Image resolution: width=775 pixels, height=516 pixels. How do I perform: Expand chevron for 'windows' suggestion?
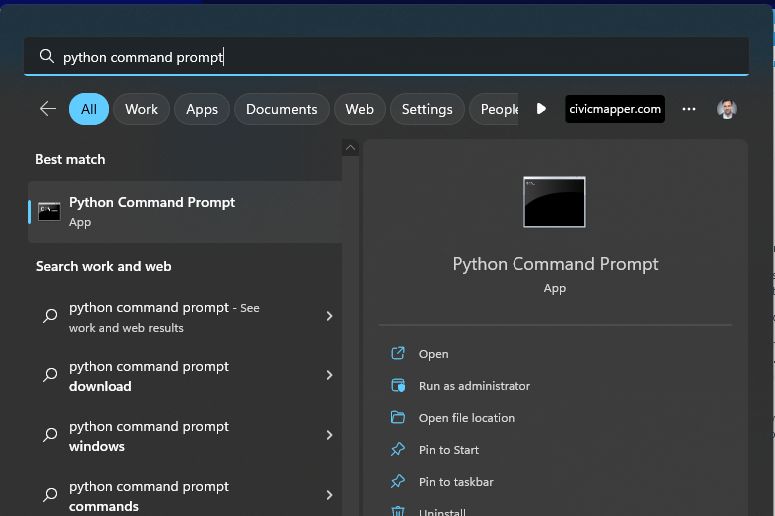click(329, 435)
